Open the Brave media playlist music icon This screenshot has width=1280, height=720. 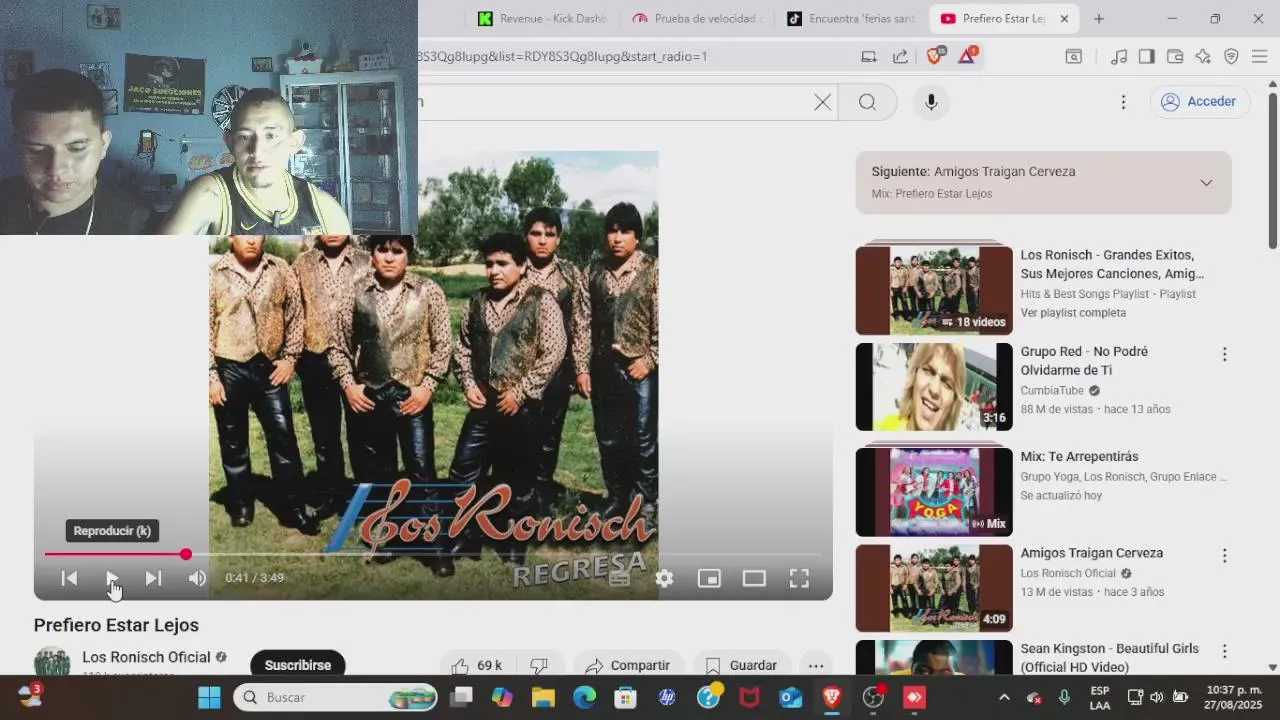[x=1119, y=57]
